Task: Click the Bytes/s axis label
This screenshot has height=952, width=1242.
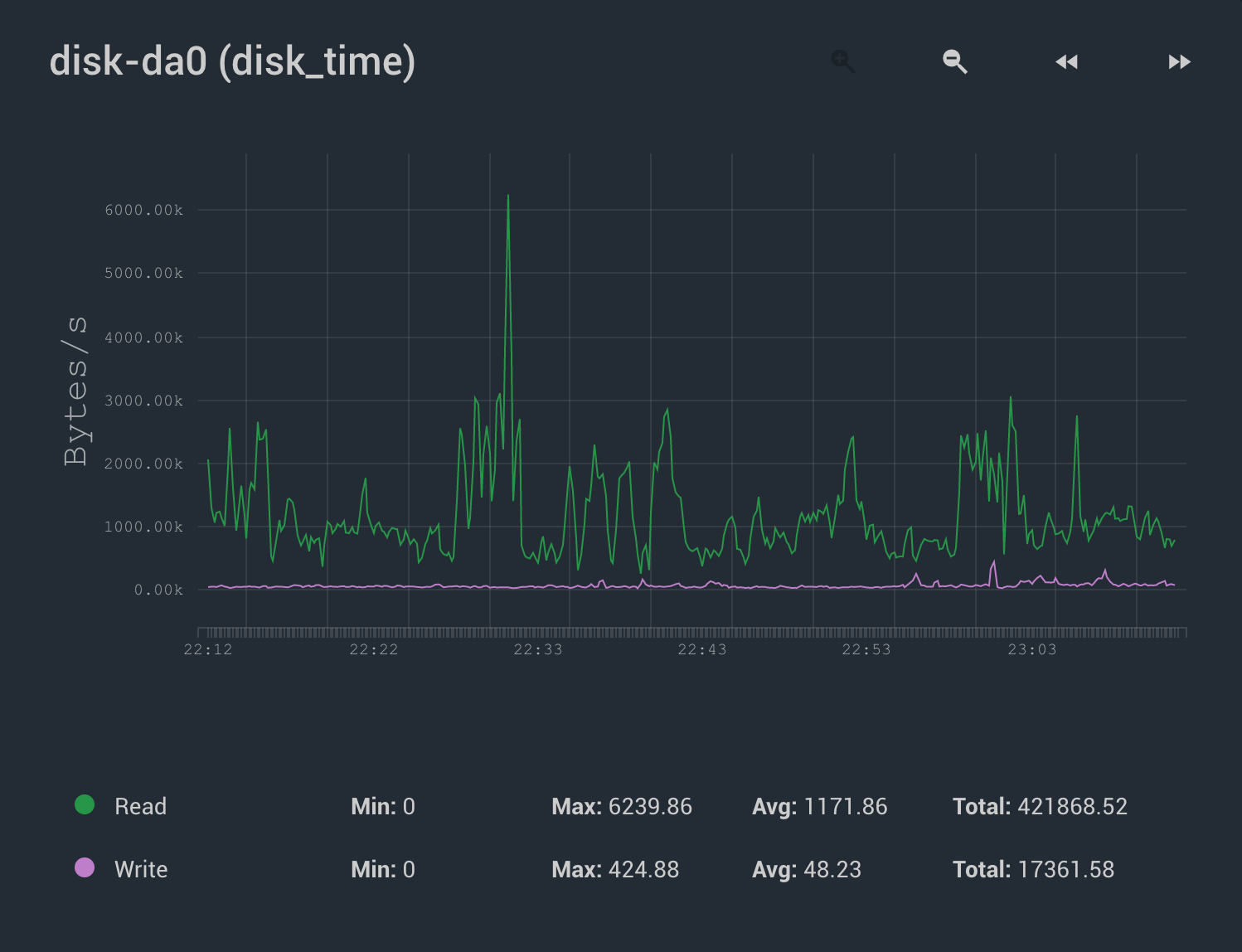Action: (x=75, y=391)
